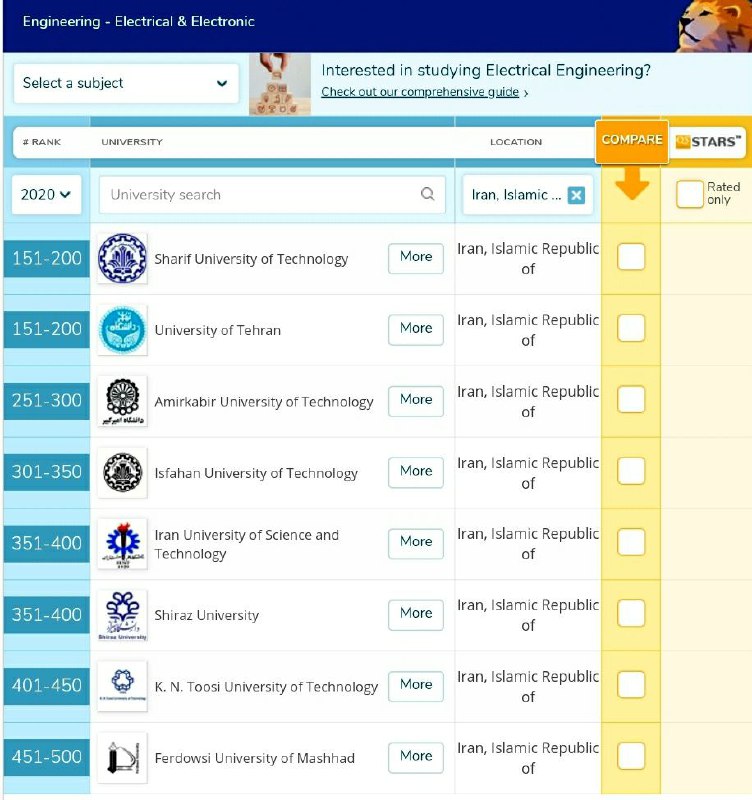This screenshot has width=752, height=800.
Task: Click More for K. N. Toosi University
Action: click(416, 686)
